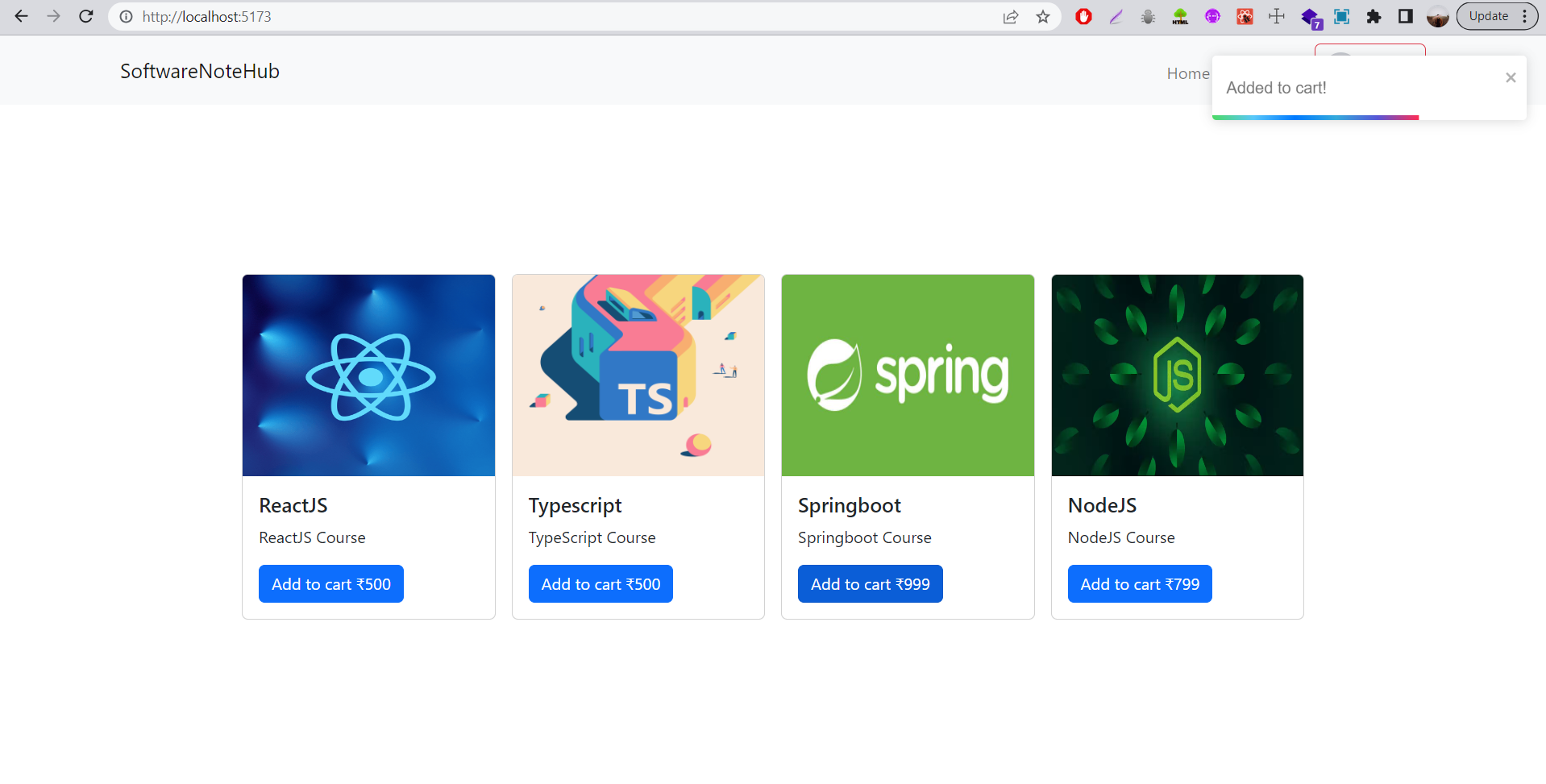Add Springboot course to cart ₹999
1546x784 pixels.
871,583
